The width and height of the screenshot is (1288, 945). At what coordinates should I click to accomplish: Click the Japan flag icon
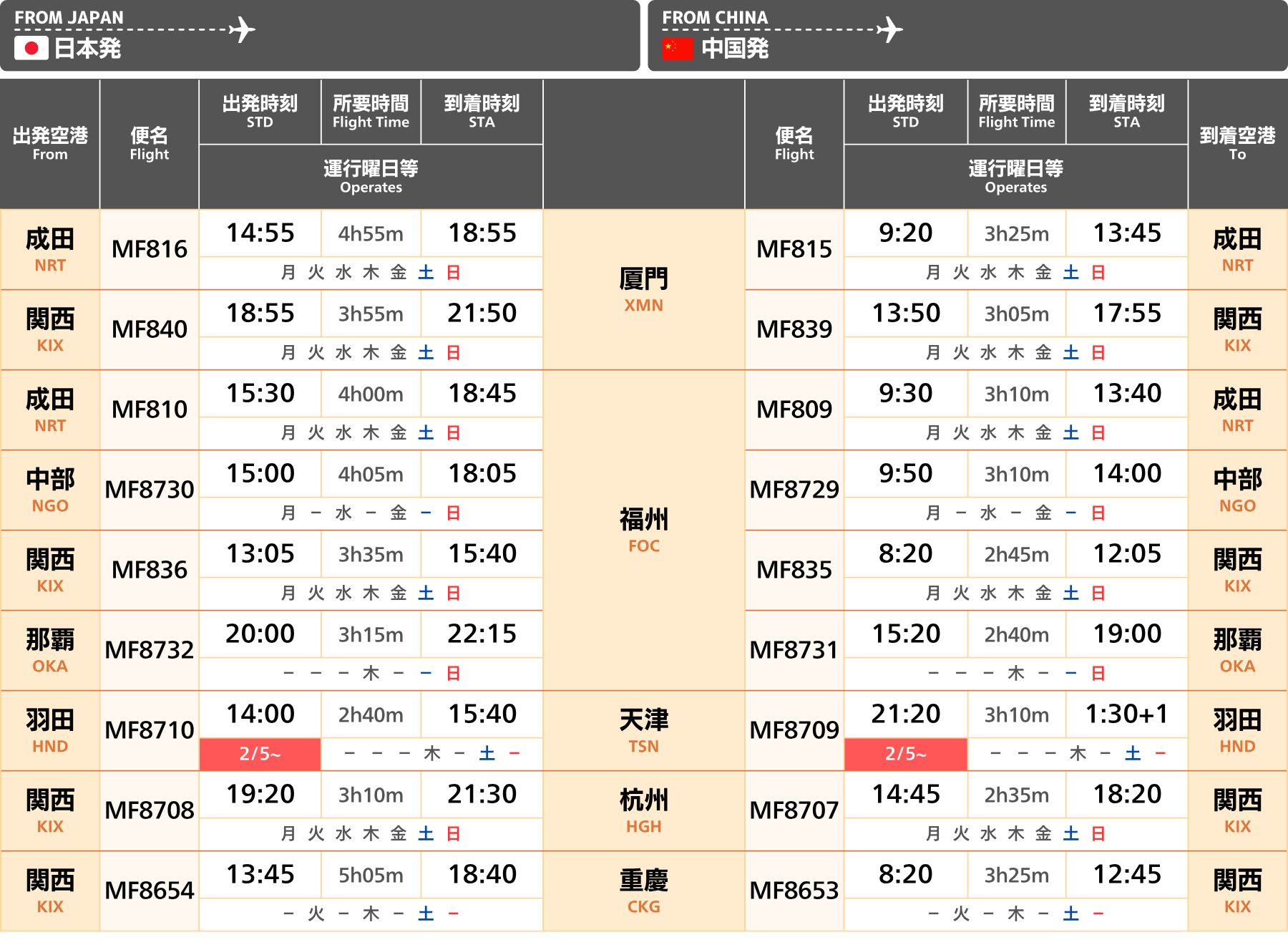point(31,48)
